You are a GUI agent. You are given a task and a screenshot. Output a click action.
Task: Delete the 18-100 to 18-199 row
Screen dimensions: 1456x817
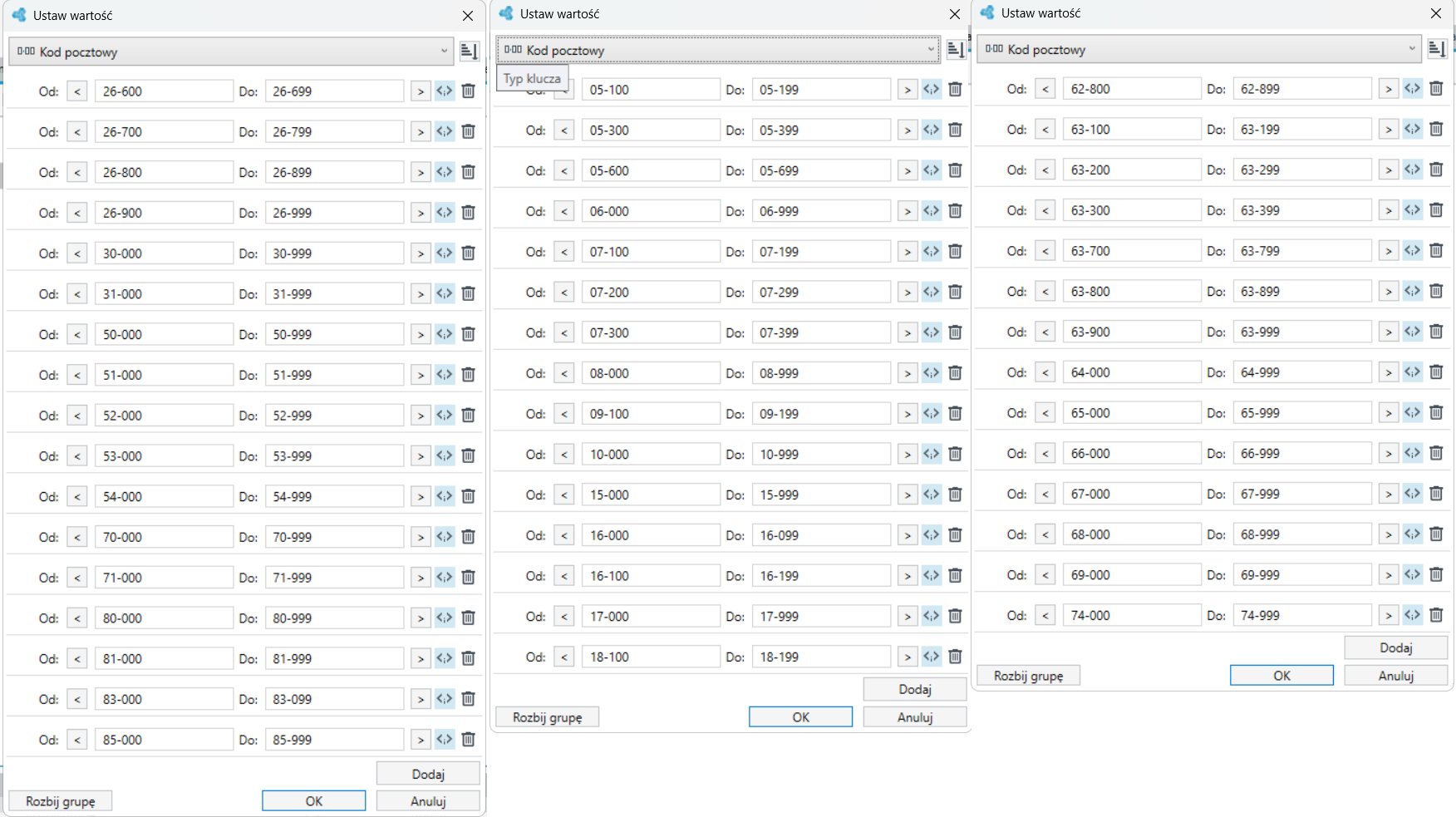[x=956, y=657]
